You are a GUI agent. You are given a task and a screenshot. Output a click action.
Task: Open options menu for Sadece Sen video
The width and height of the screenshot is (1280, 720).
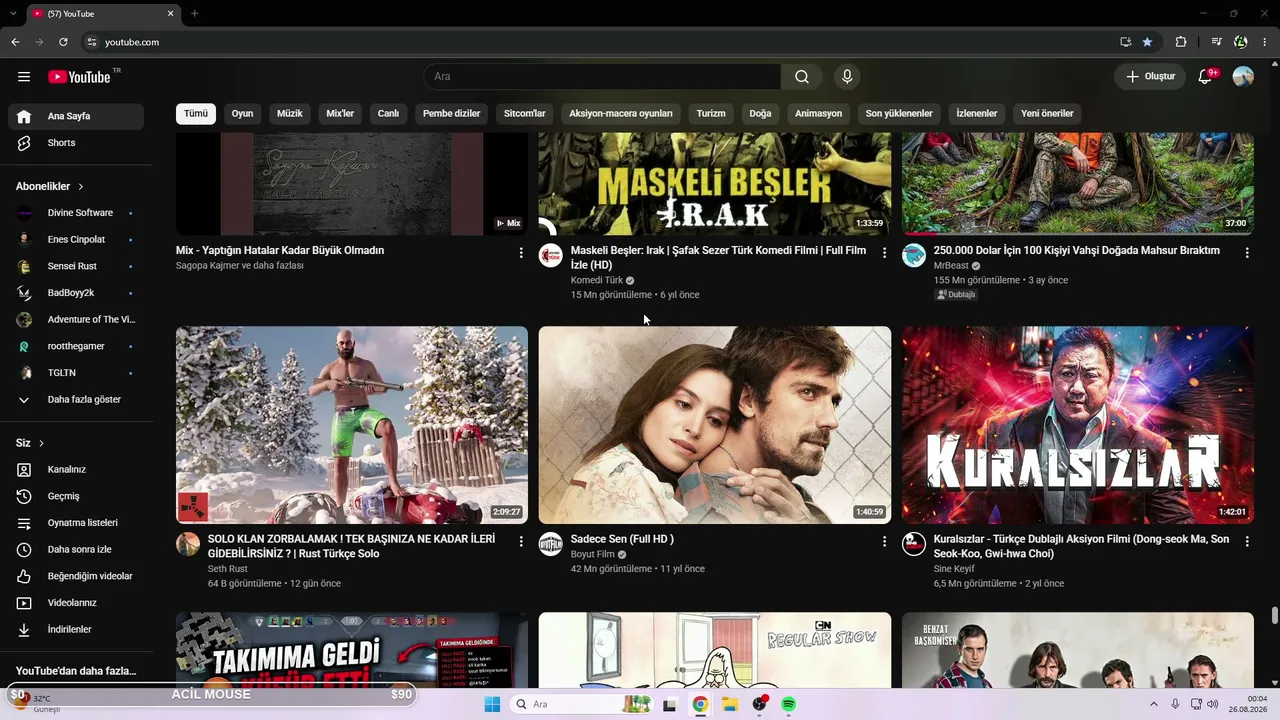(884, 541)
